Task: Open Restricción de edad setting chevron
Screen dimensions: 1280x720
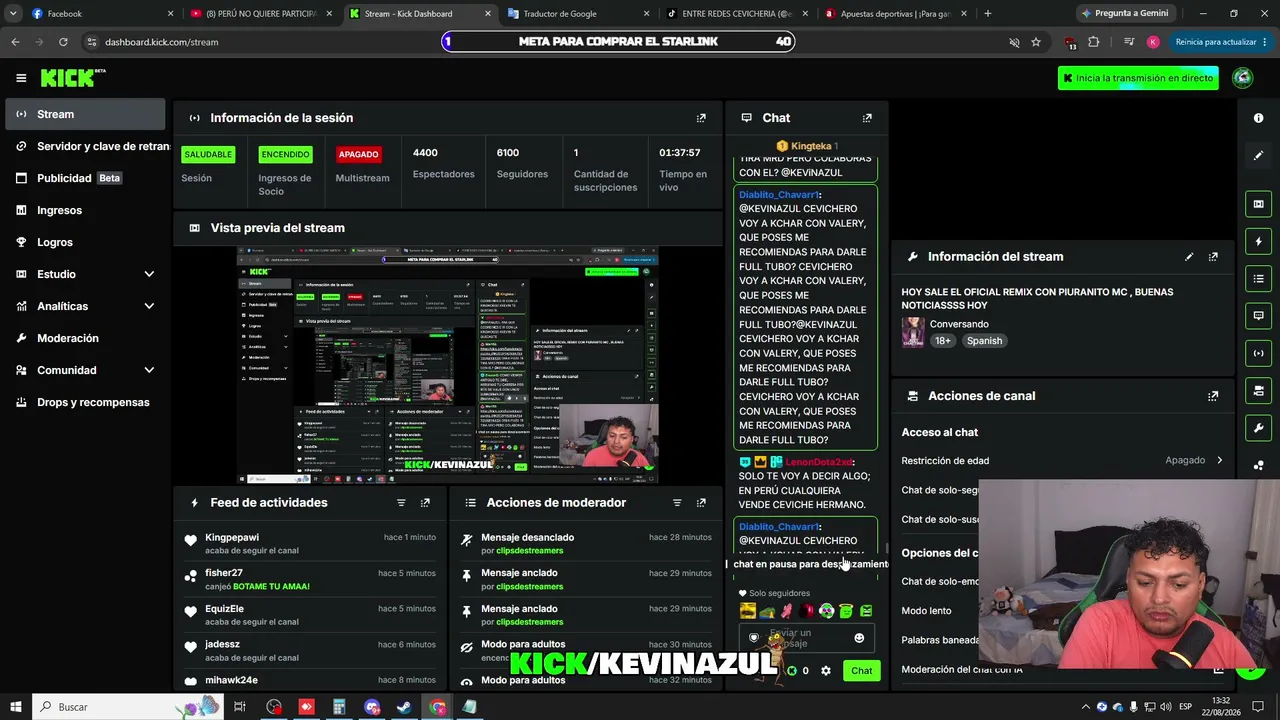Action: pos(1219,460)
